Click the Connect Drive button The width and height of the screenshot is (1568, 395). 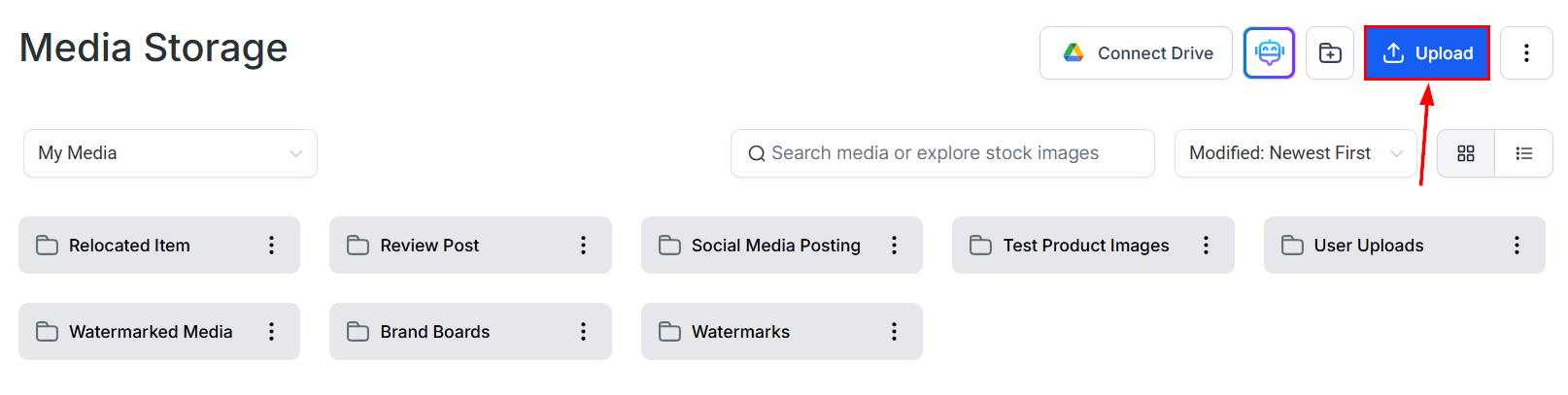click(x=1136, y=53)
